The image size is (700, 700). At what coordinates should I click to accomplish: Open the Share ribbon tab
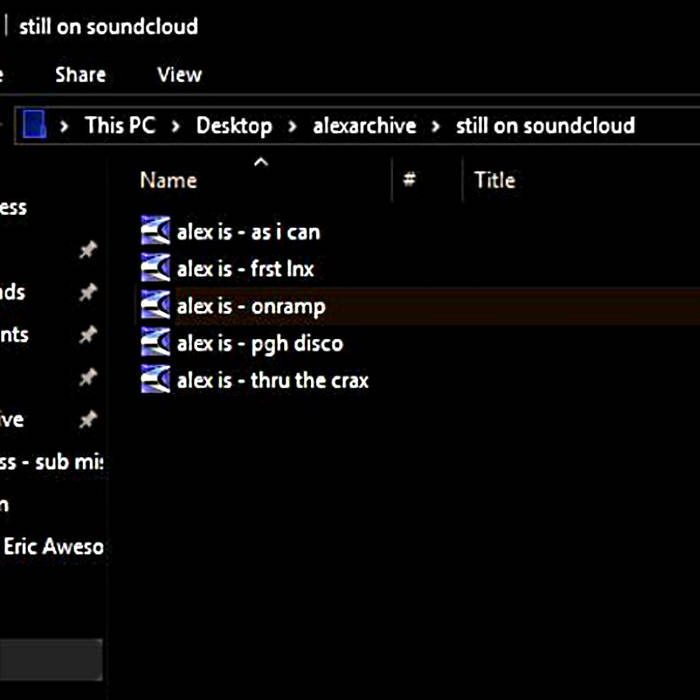click(80, 74)
